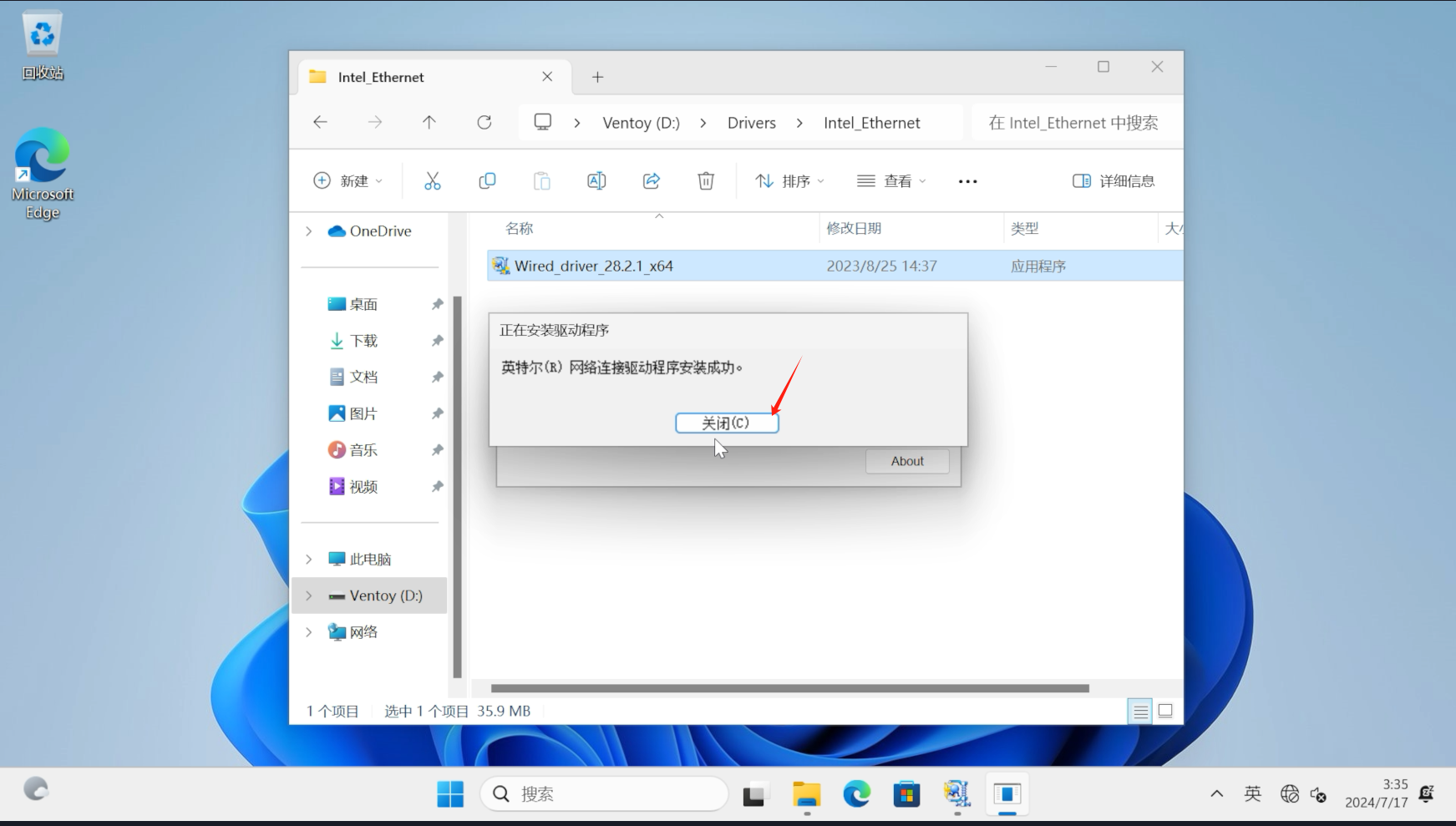The width and height of the screenshot is (1456, 826).
Task: Go forward with the right arrow
Action: coord(375,122)
